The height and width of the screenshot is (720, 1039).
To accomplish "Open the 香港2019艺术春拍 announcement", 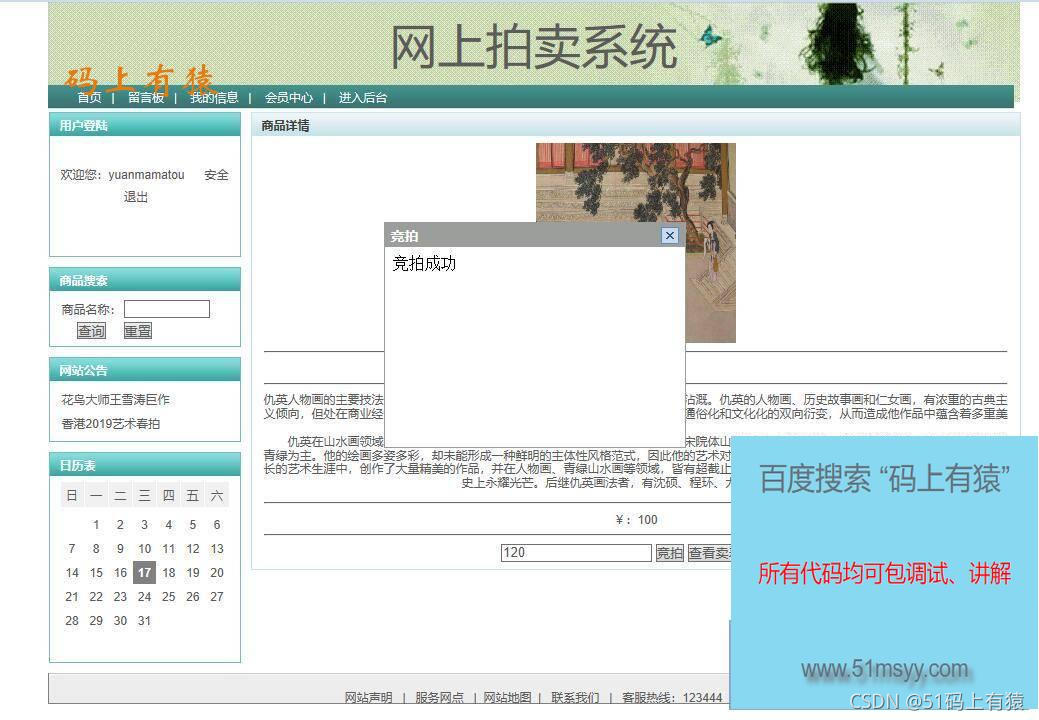I will 111,424.
